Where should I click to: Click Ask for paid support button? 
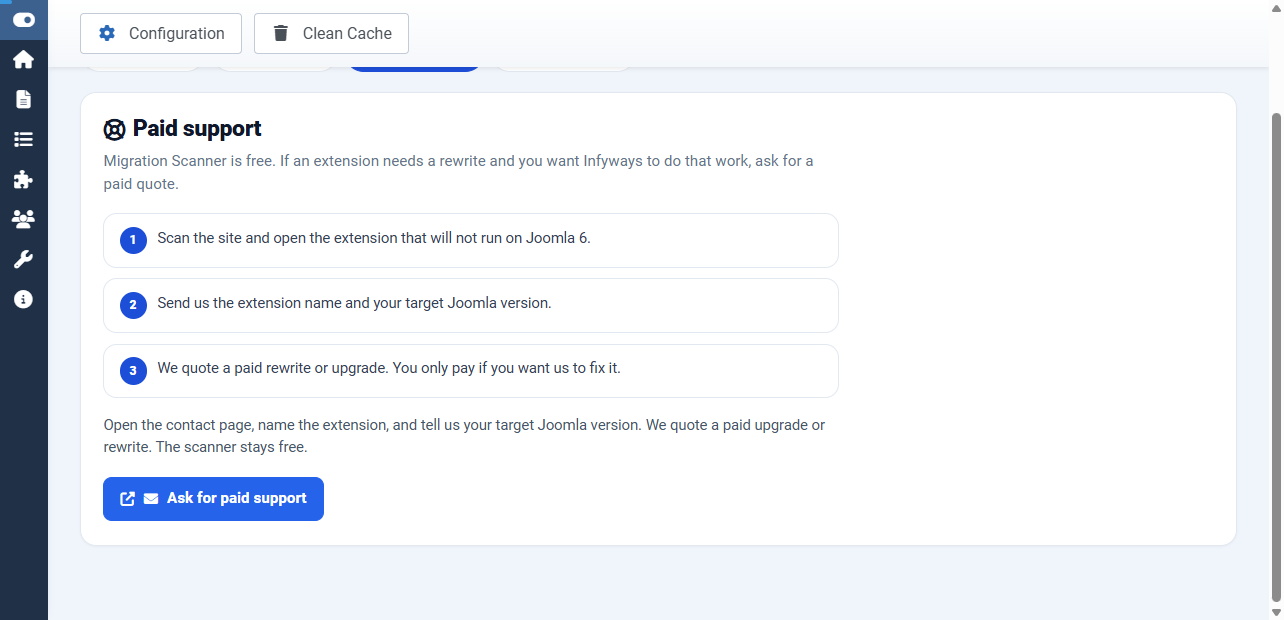pyautogui.click(x=213, y=499)
